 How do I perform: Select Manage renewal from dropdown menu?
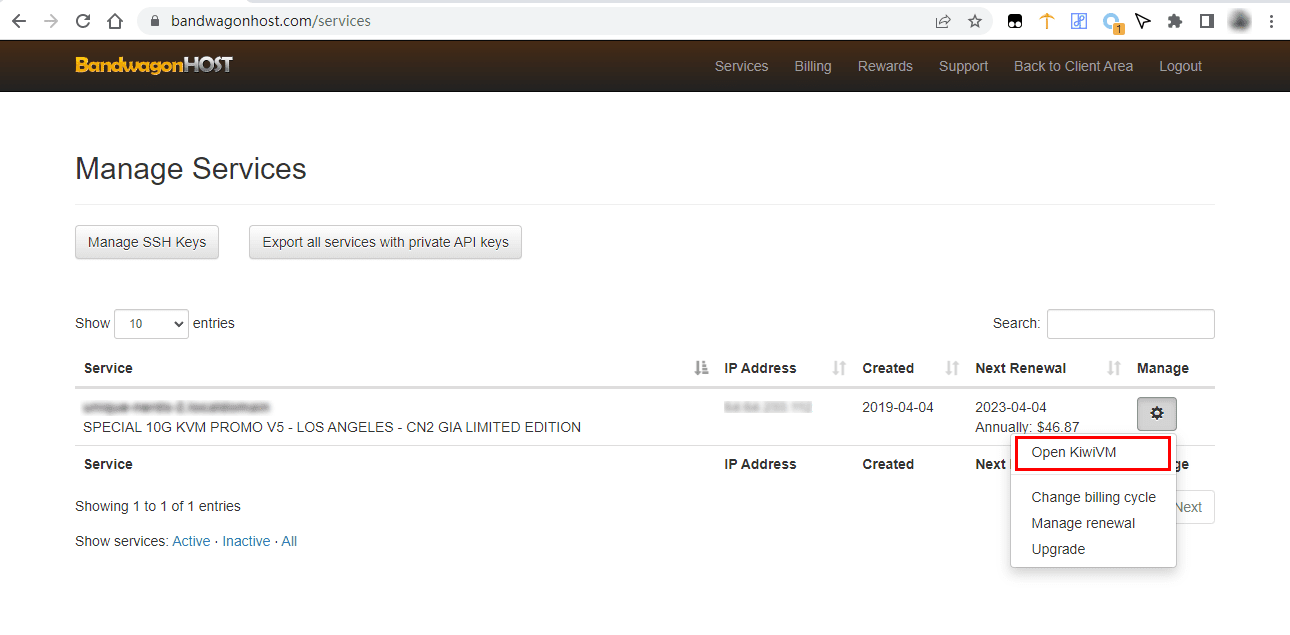[1083, 523]
